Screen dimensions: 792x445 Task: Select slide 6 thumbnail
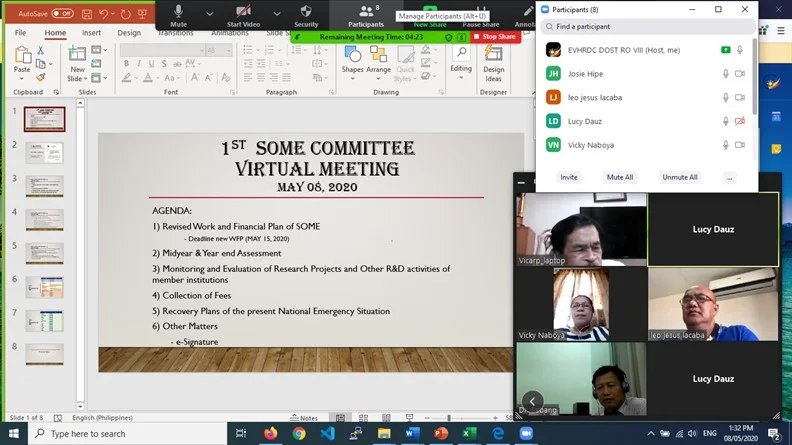point(44,287)
